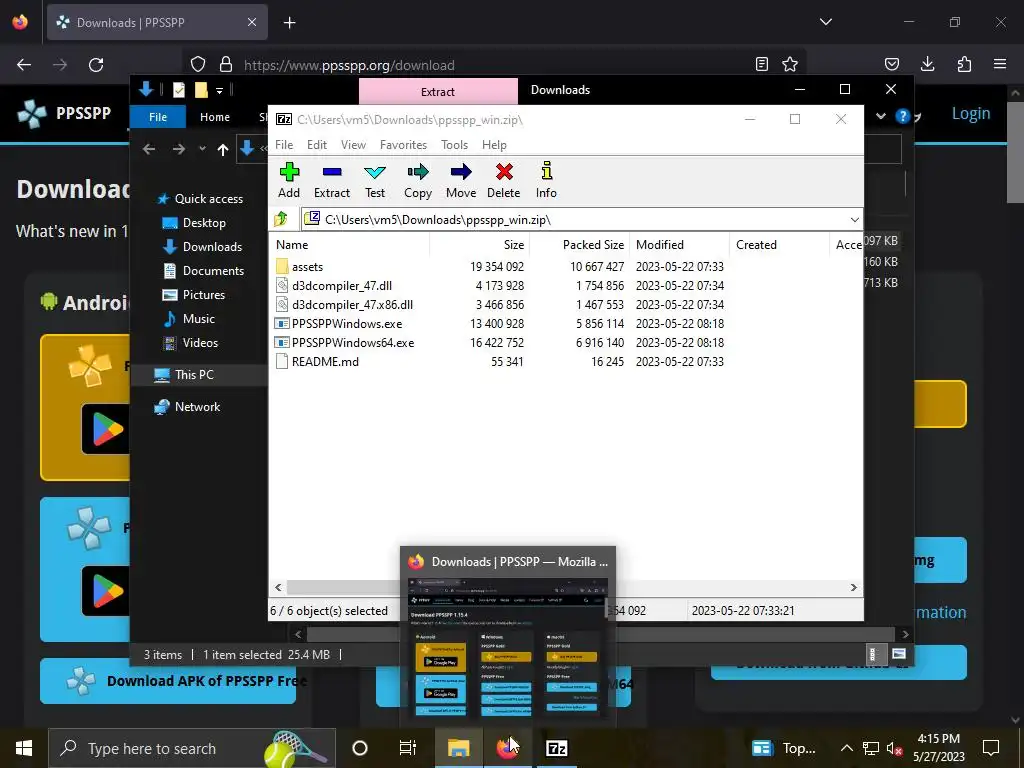Viewport: 1024px width, 768px height.
Task: Open Firefox list all tabs dropdown
Action: pos(825,22)
